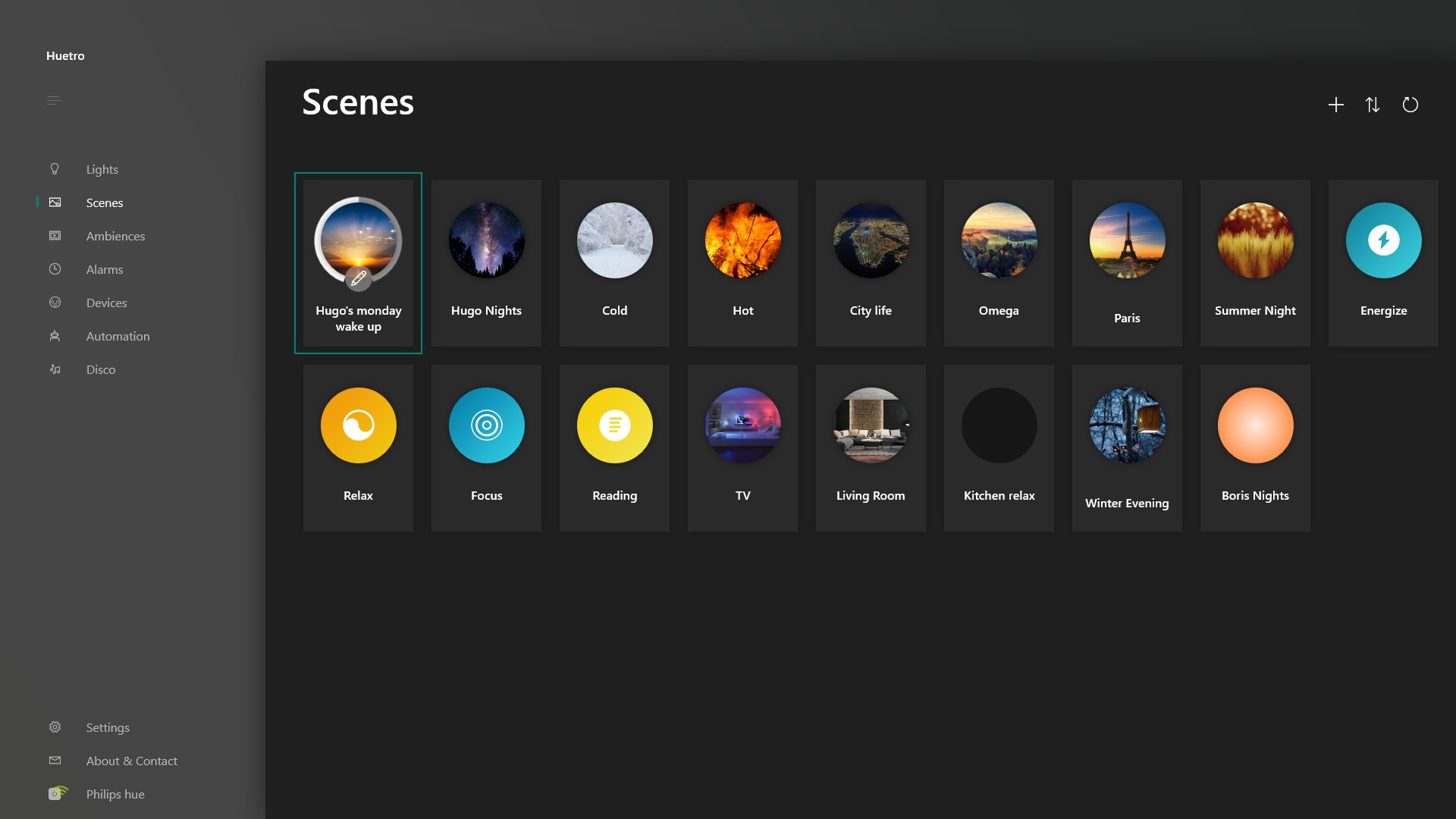Click the Scenes picture icon in sidebar

click(55, 202)
